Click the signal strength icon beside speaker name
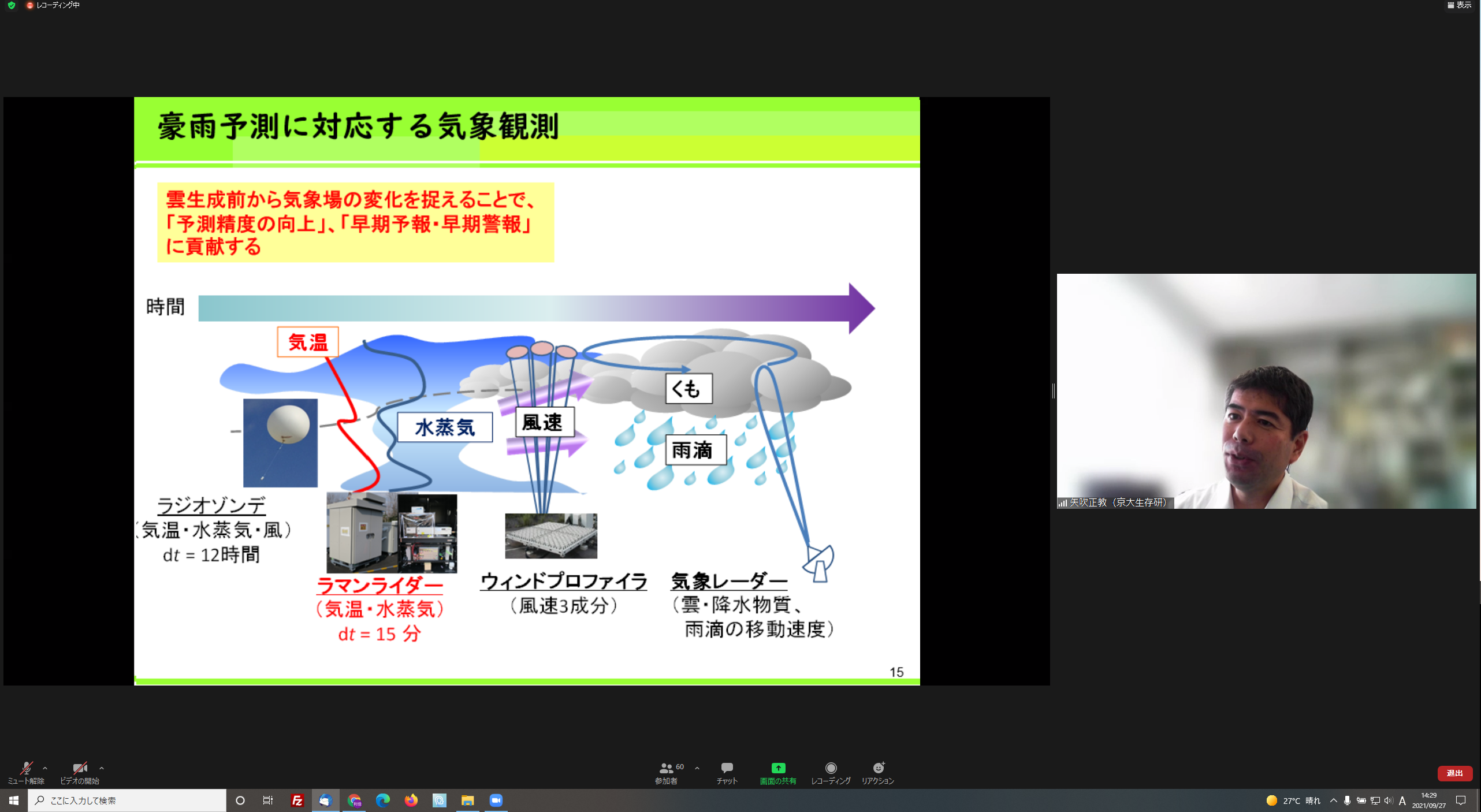The width and height of the screenshot is (1481, 812). (x=1062, y=503)
